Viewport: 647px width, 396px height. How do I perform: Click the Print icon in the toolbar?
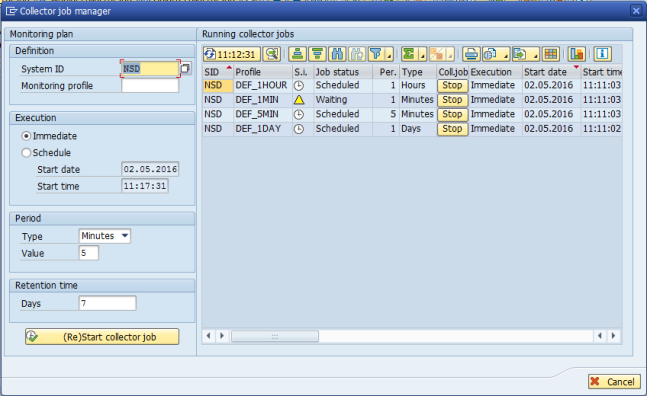[471, 54]
